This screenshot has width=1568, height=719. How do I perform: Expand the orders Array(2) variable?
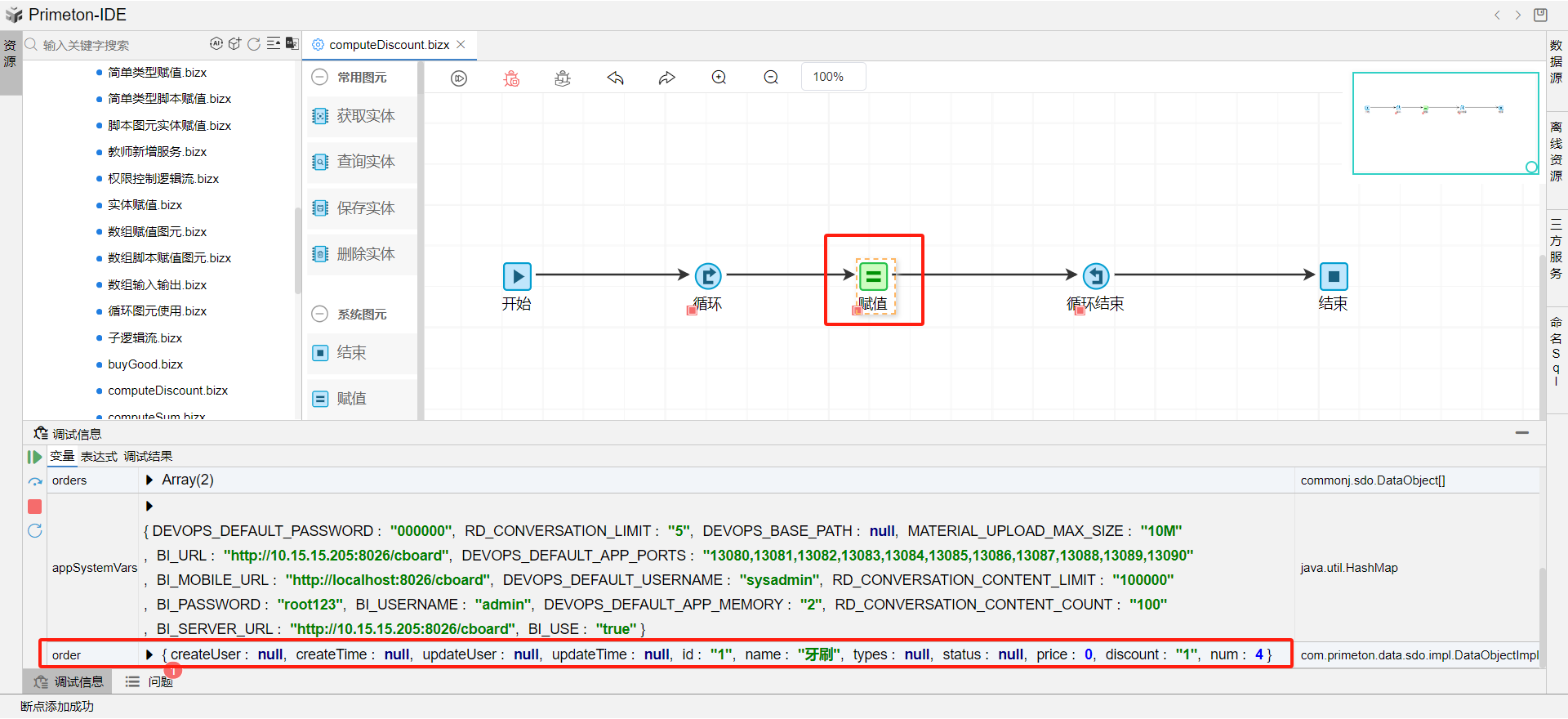149,480
